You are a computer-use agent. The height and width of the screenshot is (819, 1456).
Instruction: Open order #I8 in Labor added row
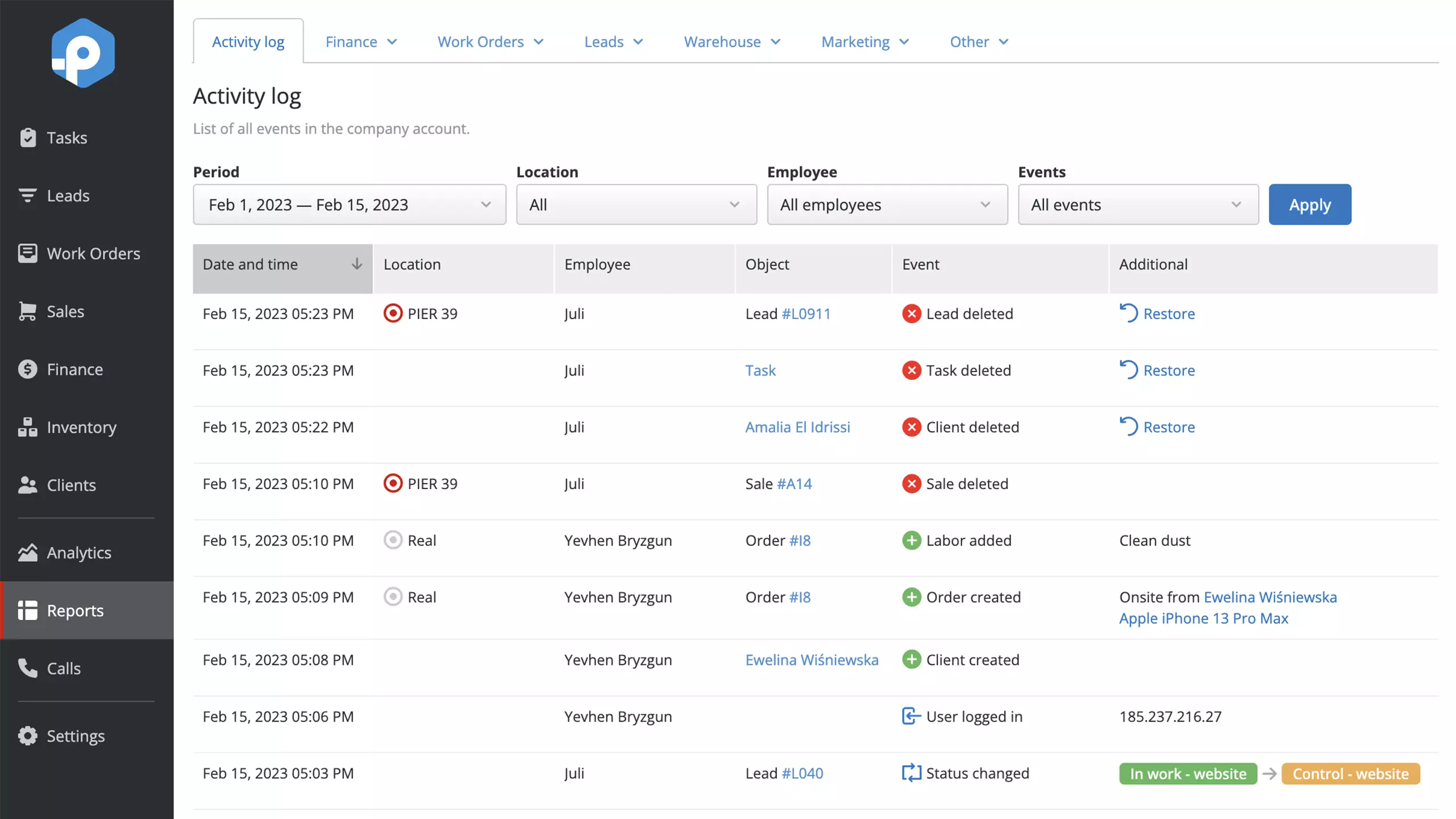800,540
